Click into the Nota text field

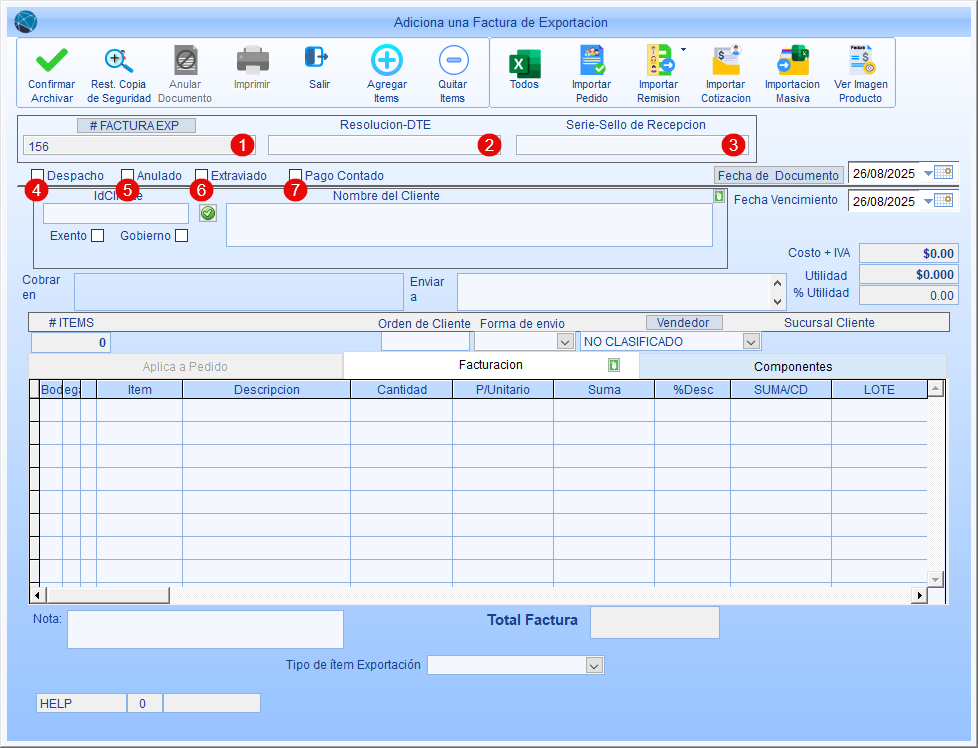tap(205, 629)
